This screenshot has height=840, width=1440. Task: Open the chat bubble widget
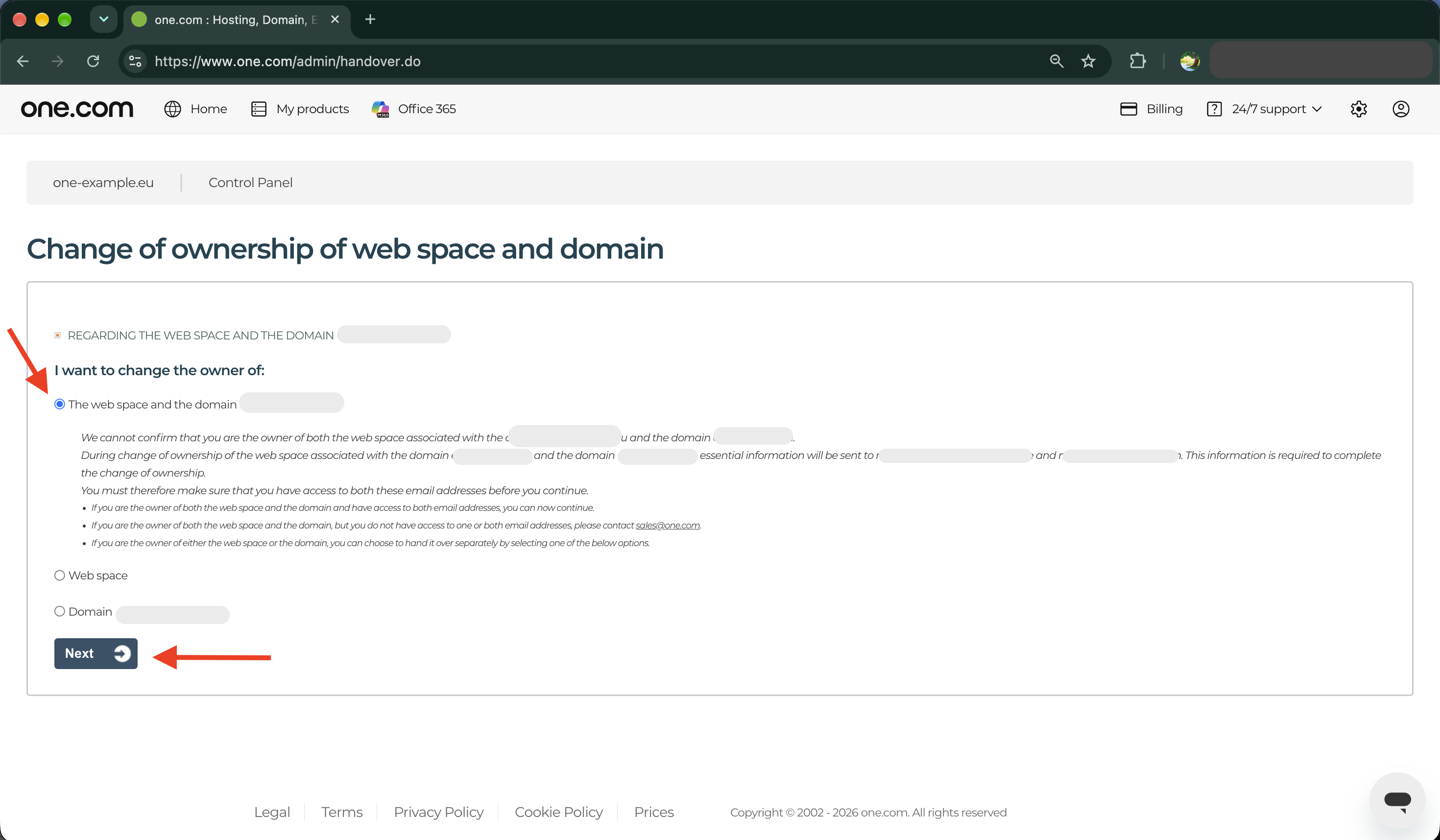click(x=1398, y=800)
